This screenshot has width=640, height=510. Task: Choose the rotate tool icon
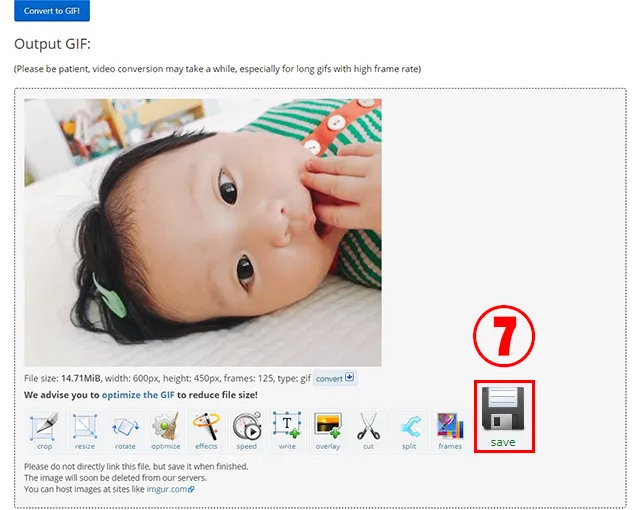click(125, 431)
